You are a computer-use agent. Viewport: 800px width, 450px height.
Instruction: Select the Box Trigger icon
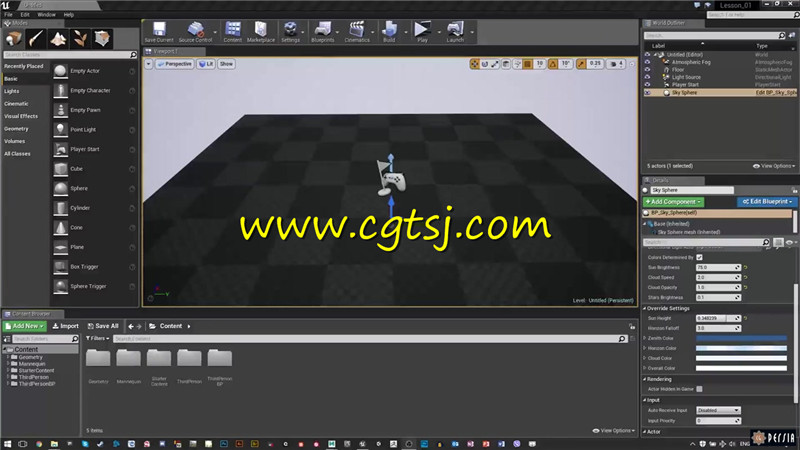[61, 267]
